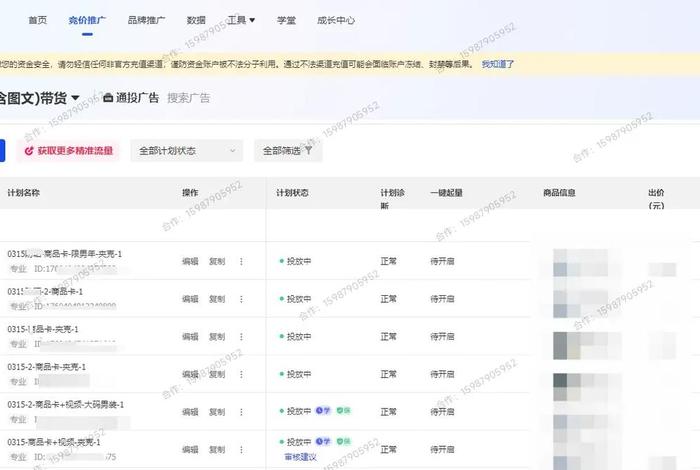Screen dimensions: 700x470
Task: Click 复制 for 0315-2-商品卡-夹克-1 plan
Action: [x=217, y=374]
